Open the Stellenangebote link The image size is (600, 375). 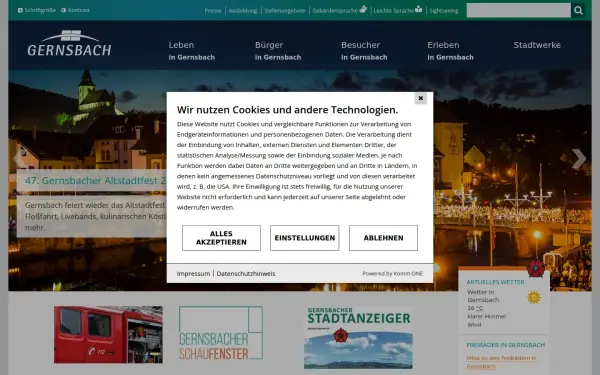285,11
